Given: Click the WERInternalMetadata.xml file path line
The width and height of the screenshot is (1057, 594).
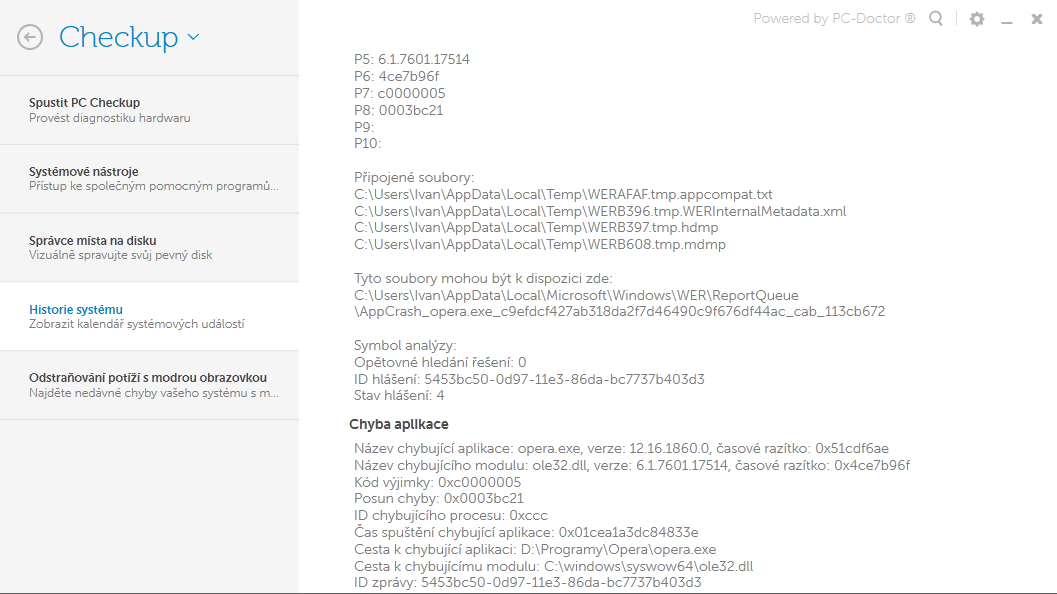Looking at the screenshot, I should pyautogui.click(x=600, y=211).
